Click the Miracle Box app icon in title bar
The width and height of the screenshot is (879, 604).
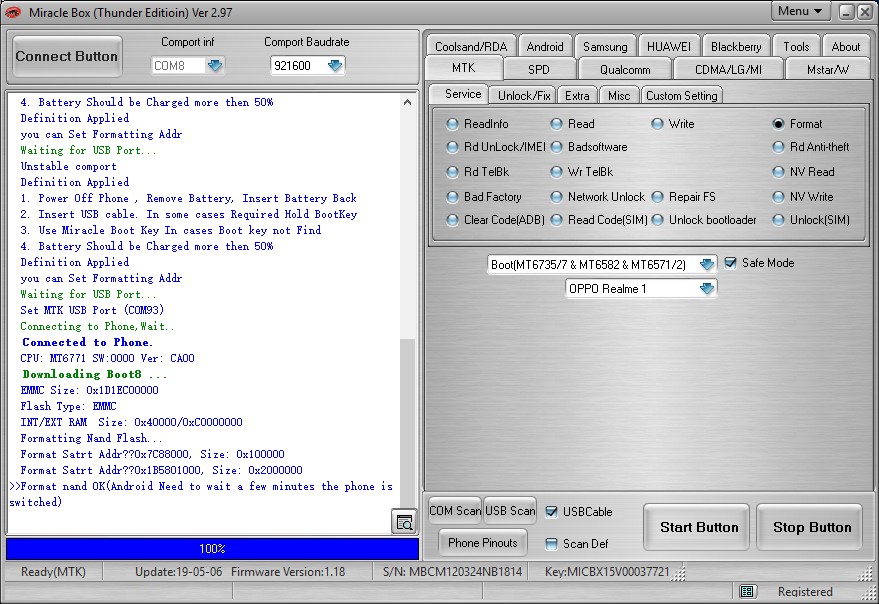(x=12, y=12)
